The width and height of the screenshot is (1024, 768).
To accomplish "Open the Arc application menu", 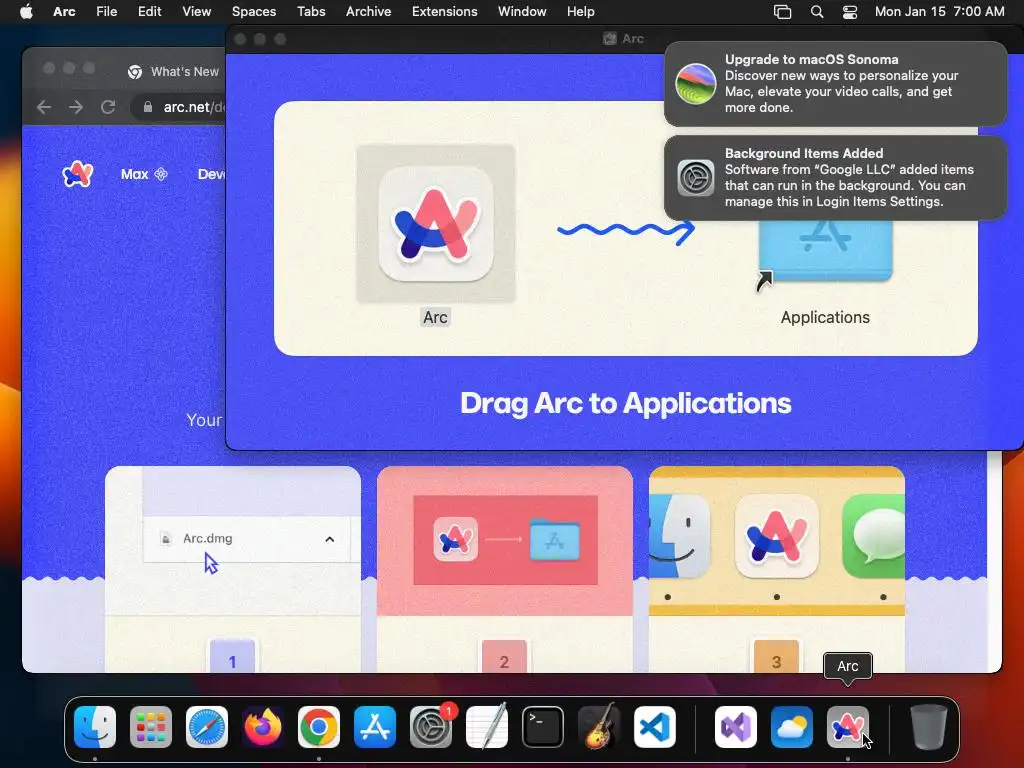I will point(64,12).
